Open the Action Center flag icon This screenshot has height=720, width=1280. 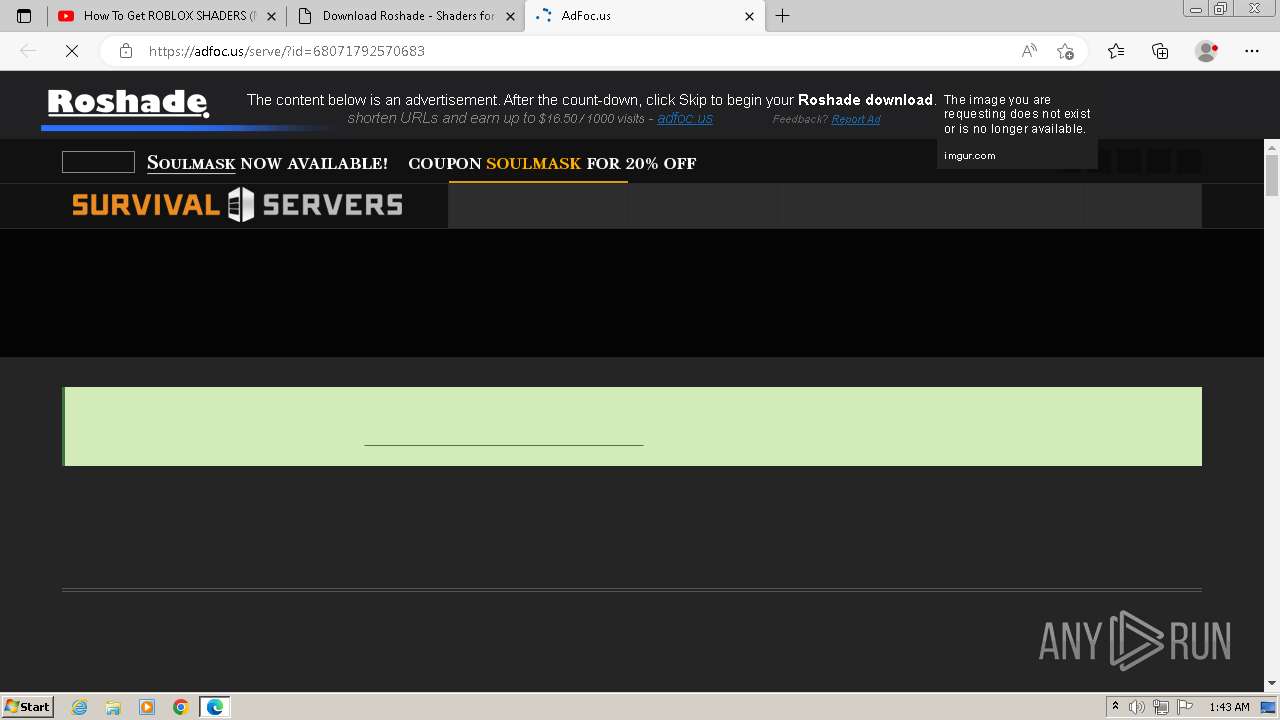click(x=1184, y=707)
